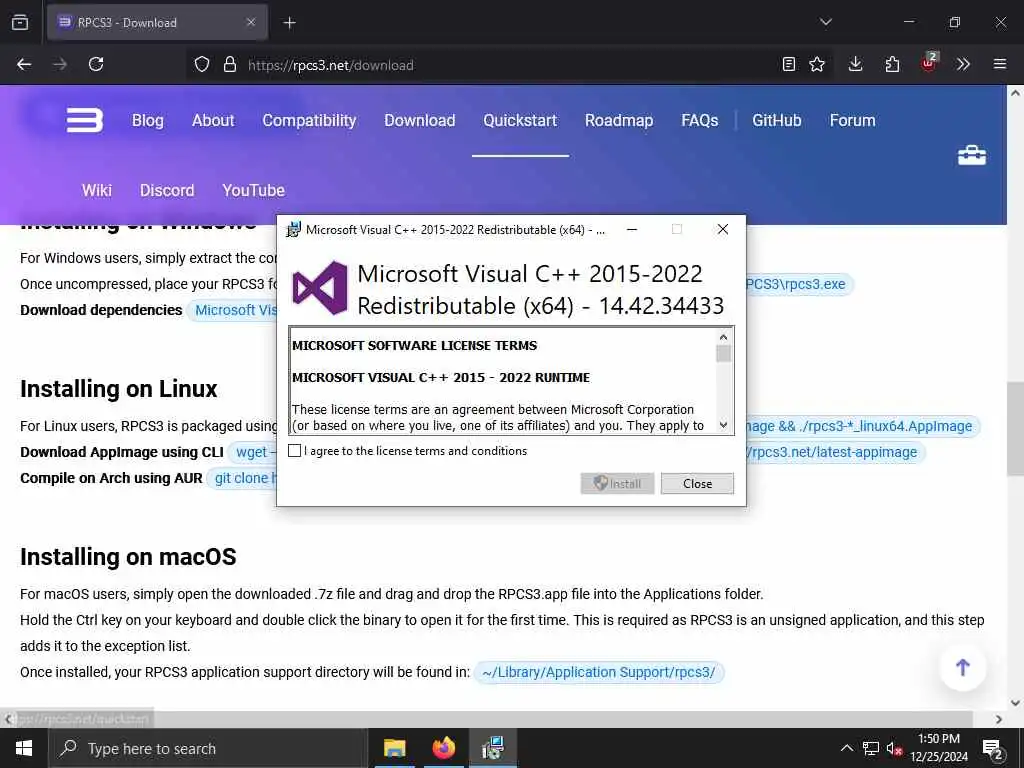
Task: Click the browser address bar URL
Action: click(x=330, y=65)
